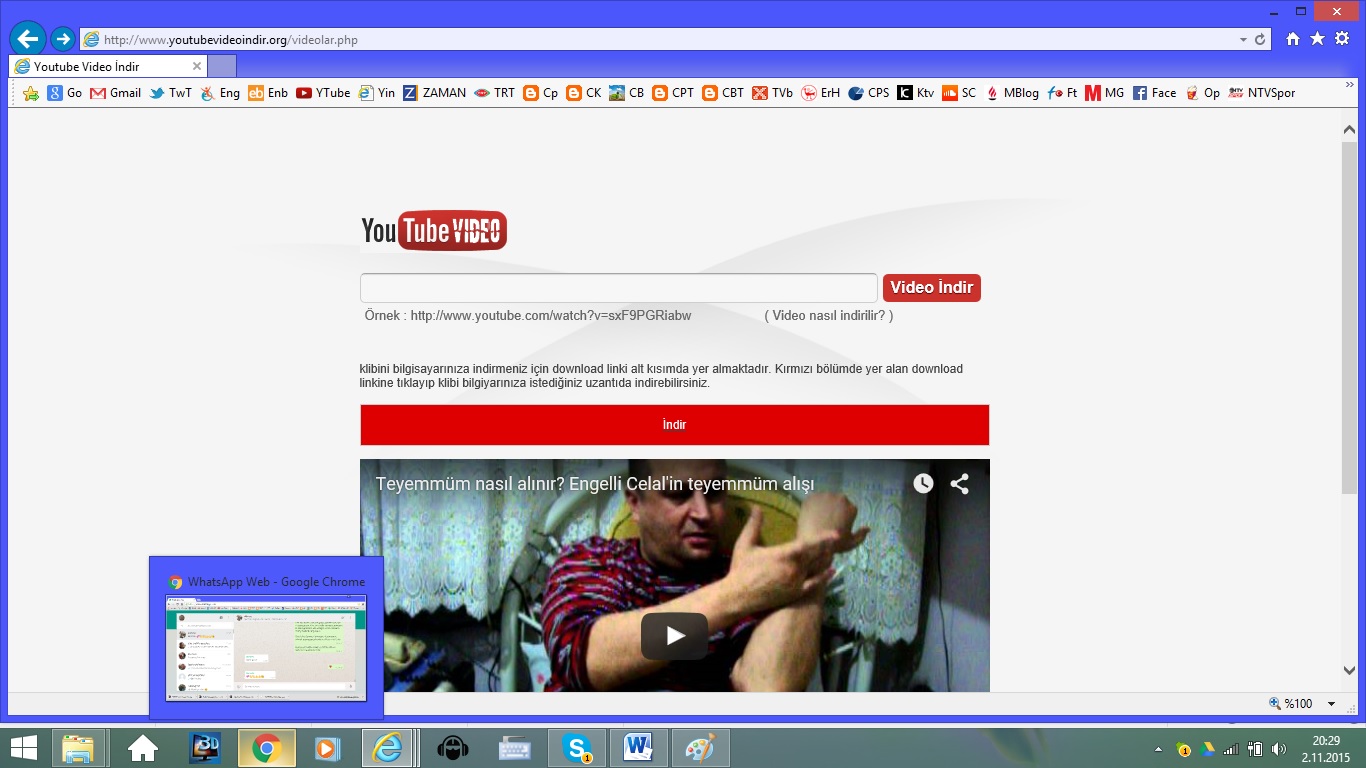Open the SC SoundCloud bookmark
Viewport: 1366px width, 768px height.
pyautogui.click(x=959, y=93)
